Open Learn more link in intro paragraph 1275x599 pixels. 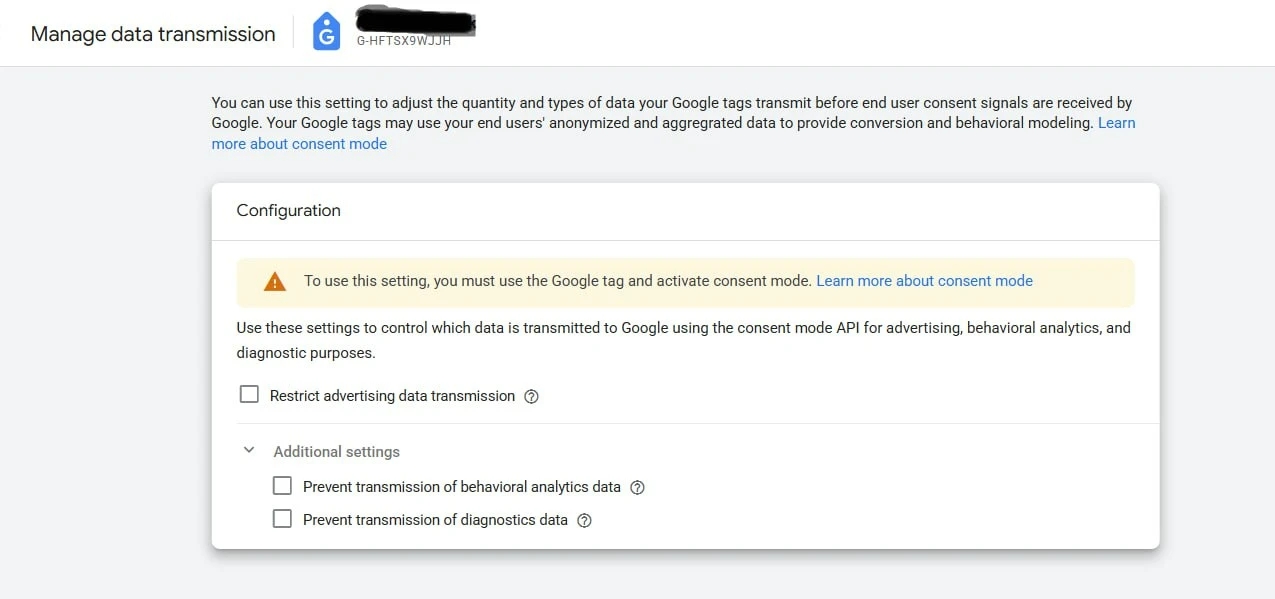[x=673, y=133]
